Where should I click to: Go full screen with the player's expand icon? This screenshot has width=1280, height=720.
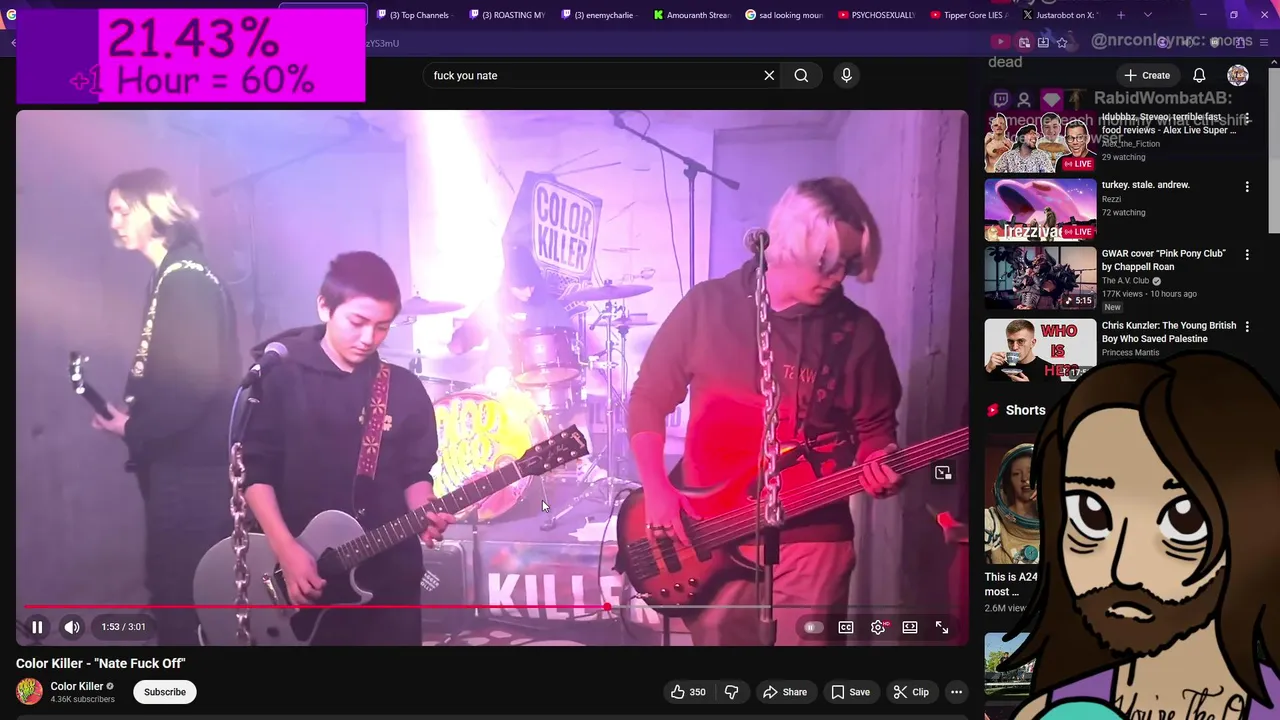pyautogui.click(x=942, y=627)
